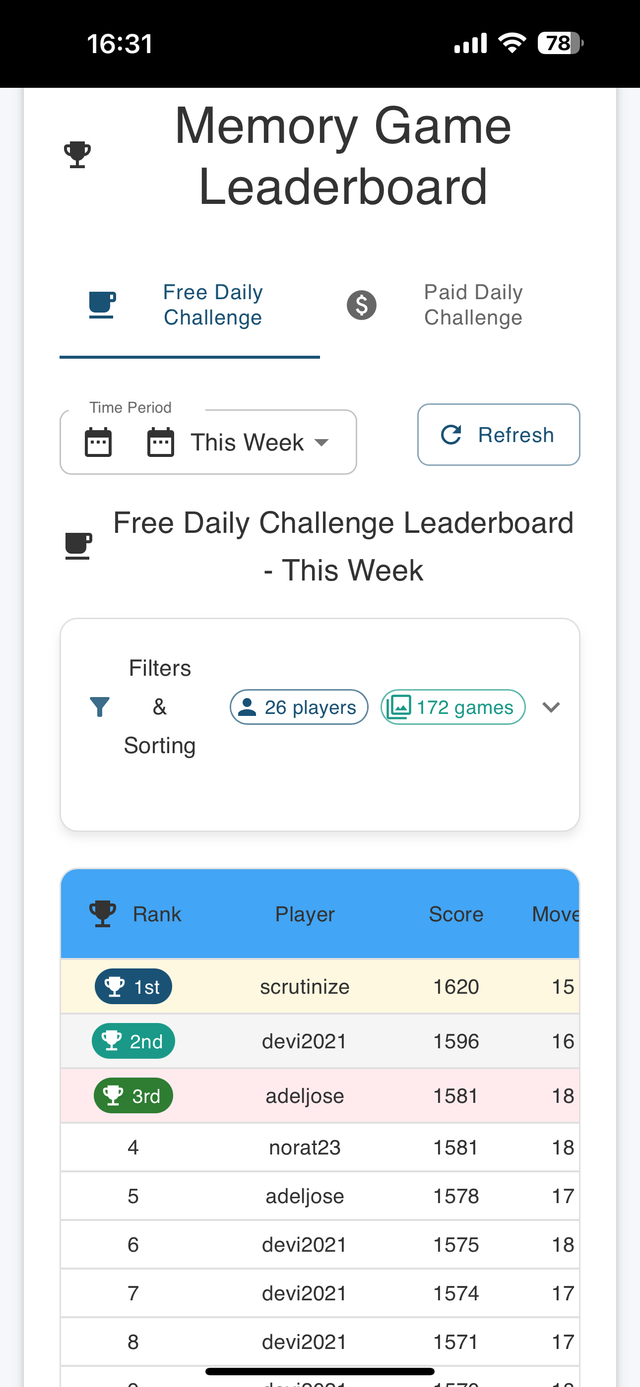The width and height of the screenshot is (640, 1387).
Task: Switch to the Paid Daily Challenge tab
Action: coord(450,305)
